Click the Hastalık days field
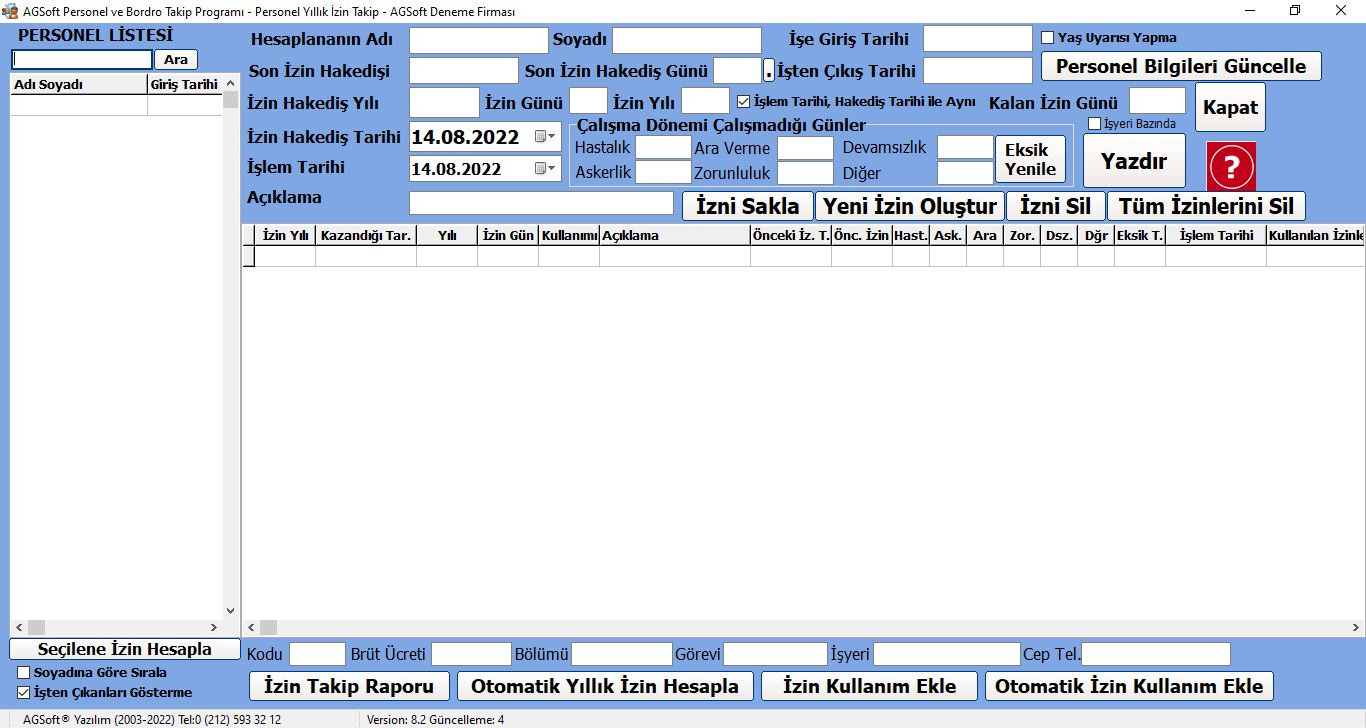The image size is (1366, 728). tap(663, 148)
